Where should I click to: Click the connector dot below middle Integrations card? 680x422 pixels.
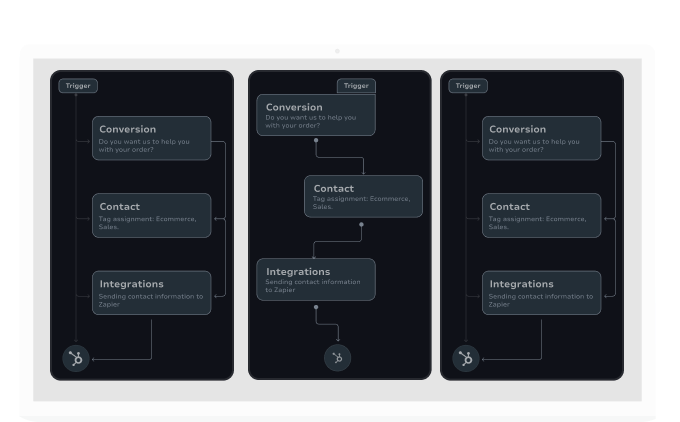[316, 307]
